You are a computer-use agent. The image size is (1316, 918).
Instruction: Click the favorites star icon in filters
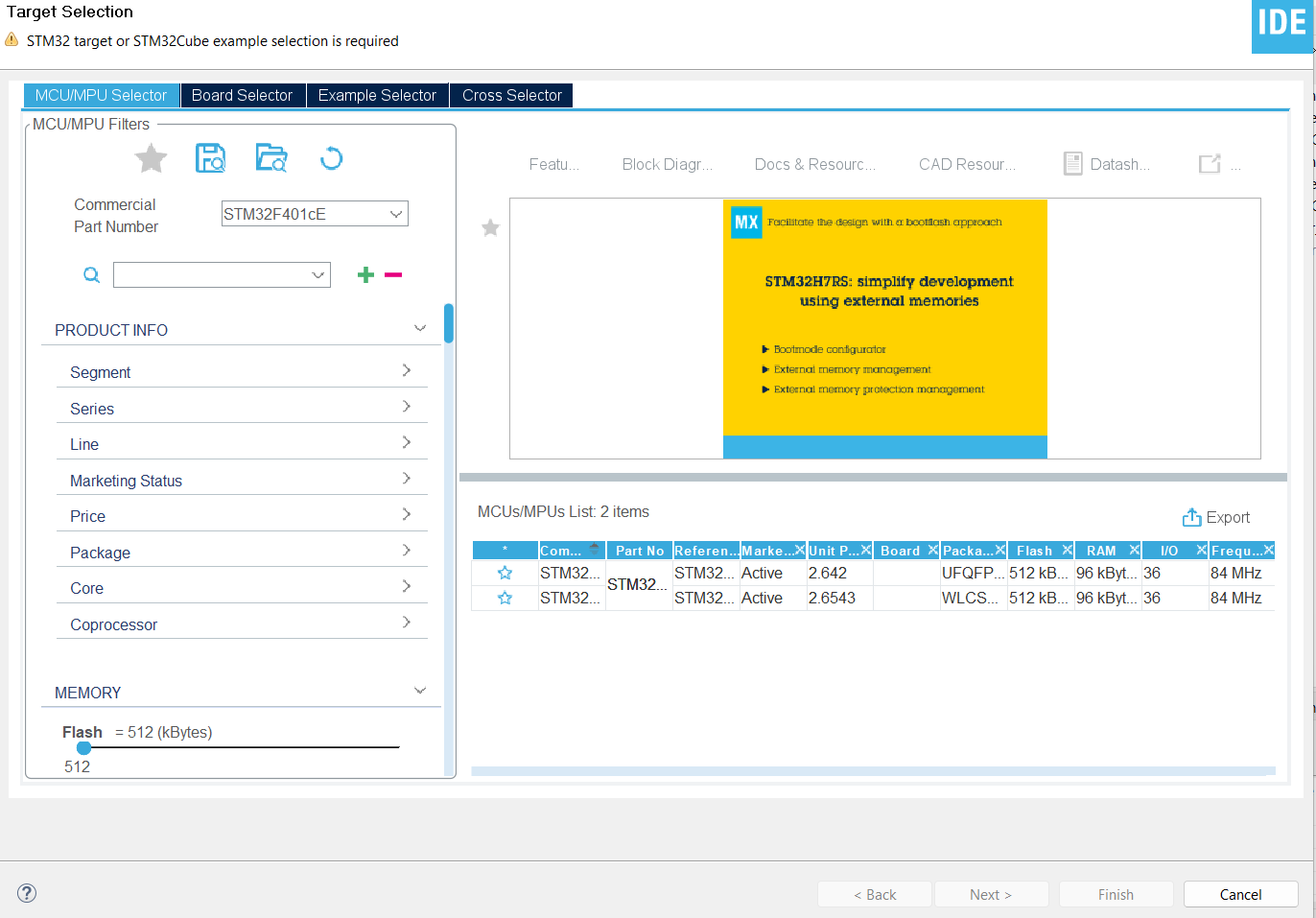click(x=151, y=158)
